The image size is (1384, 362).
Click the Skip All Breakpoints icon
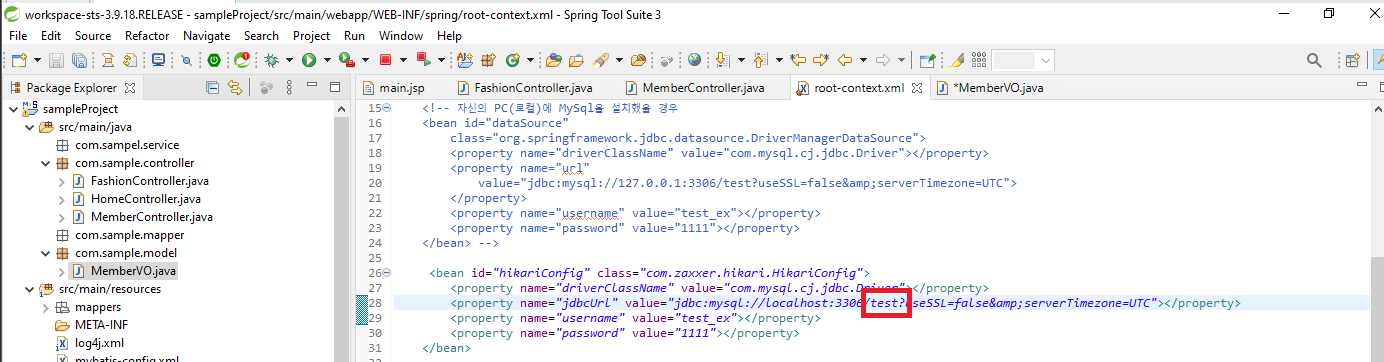186,60
